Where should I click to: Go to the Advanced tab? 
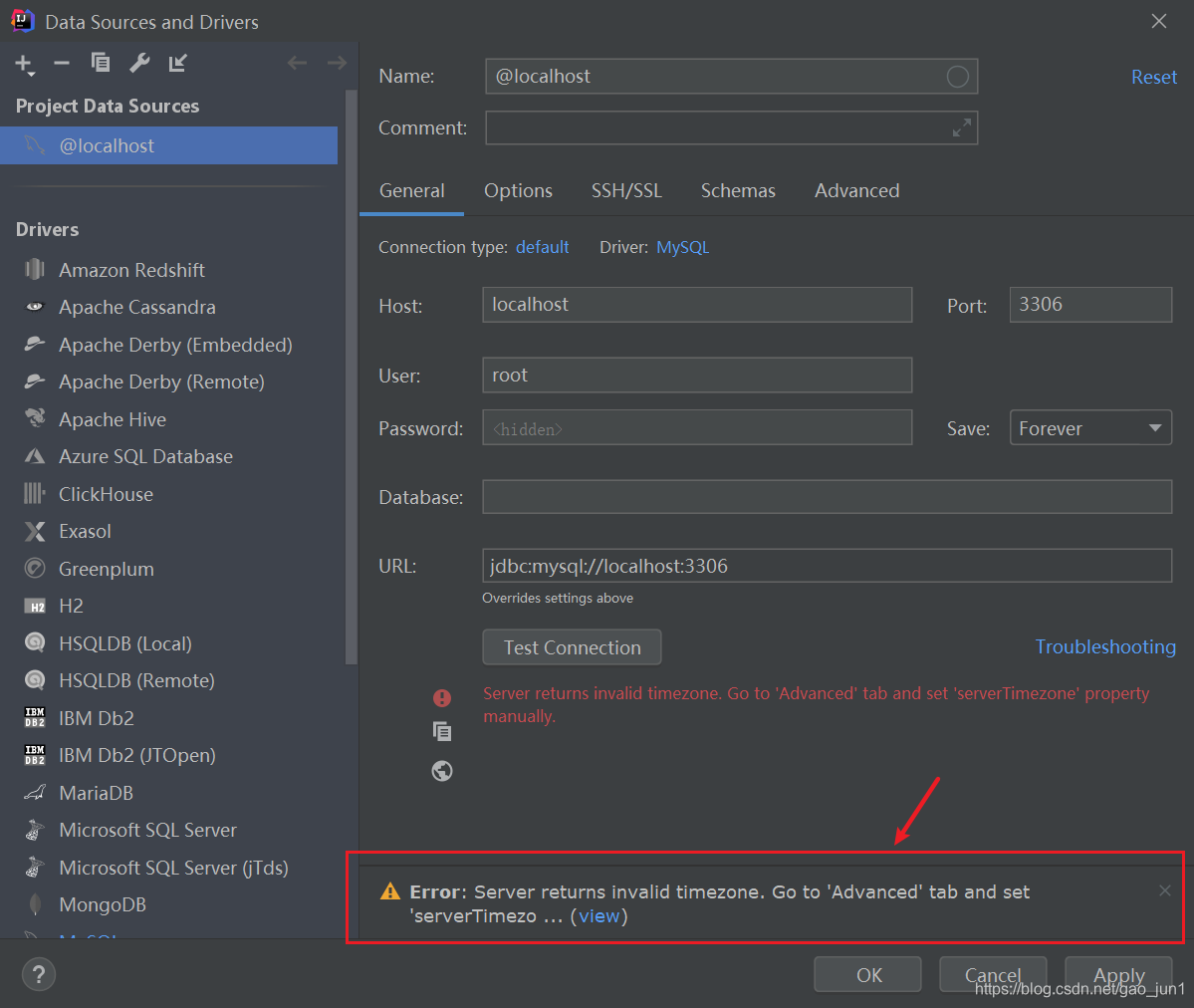coord(856,190)
